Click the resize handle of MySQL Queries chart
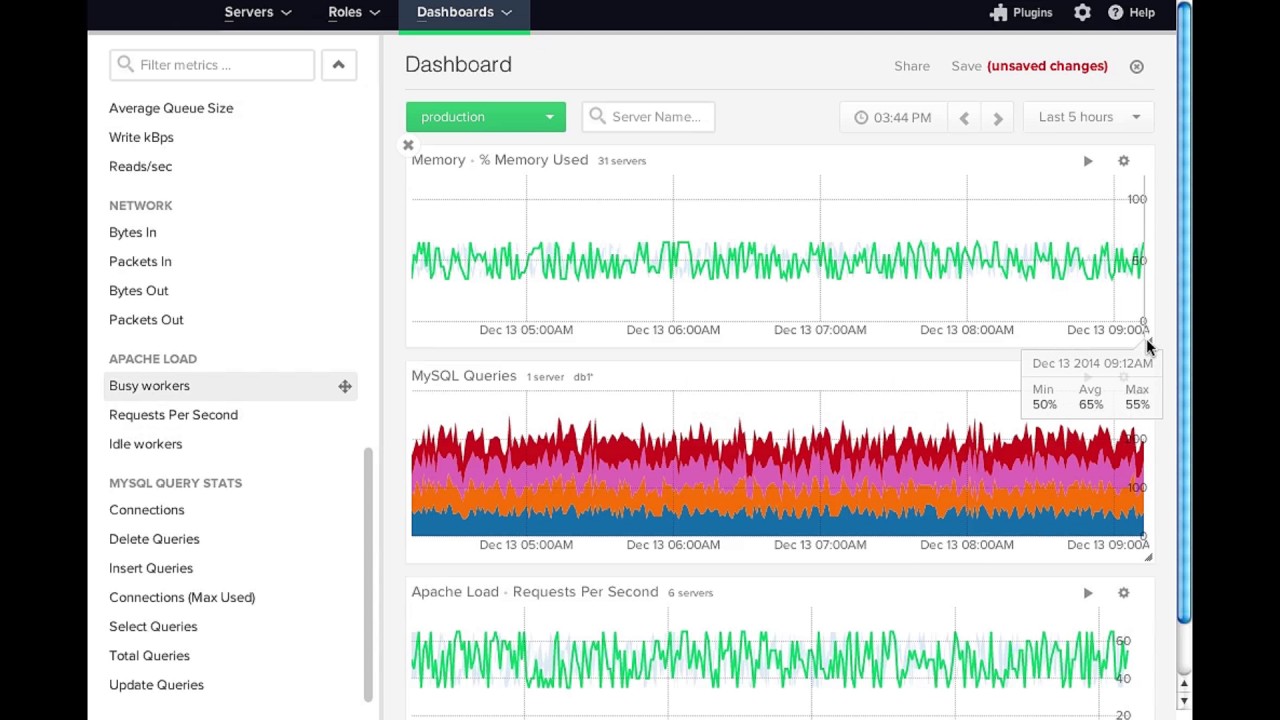 click(x=1148, y=558)
